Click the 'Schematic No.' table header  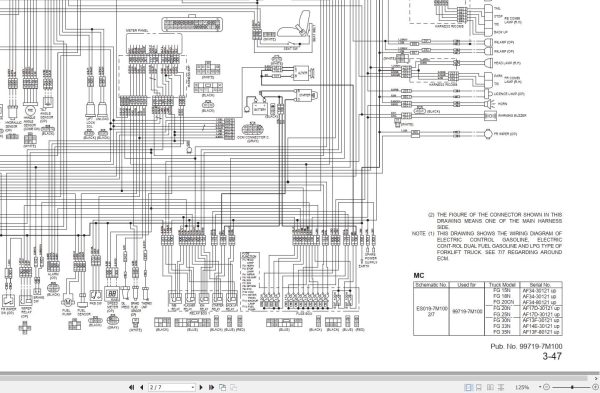click(x=431, y=285)
